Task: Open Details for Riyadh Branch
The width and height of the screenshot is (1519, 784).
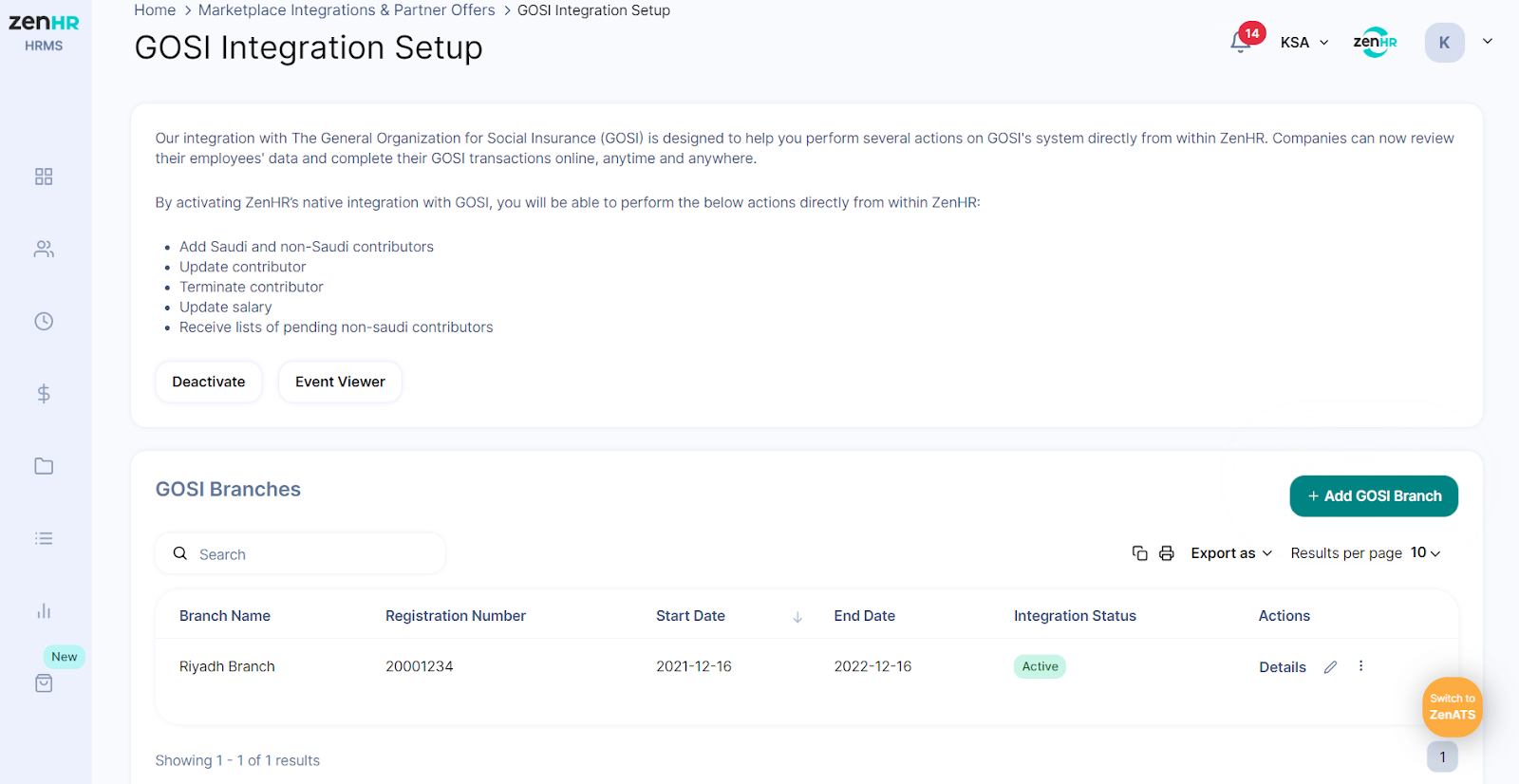Action: point(1283,667)
